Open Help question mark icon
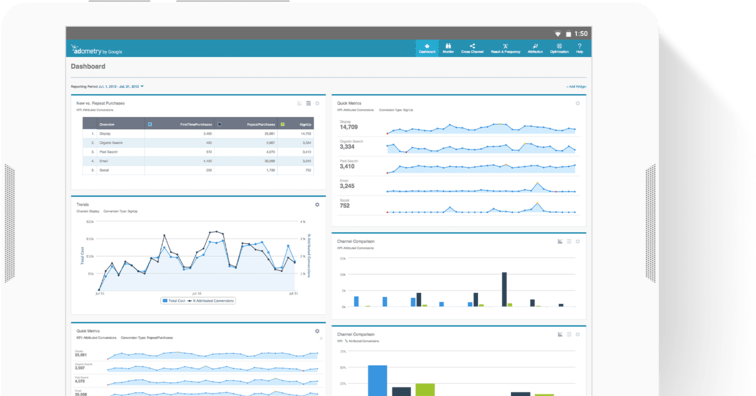 580,48
